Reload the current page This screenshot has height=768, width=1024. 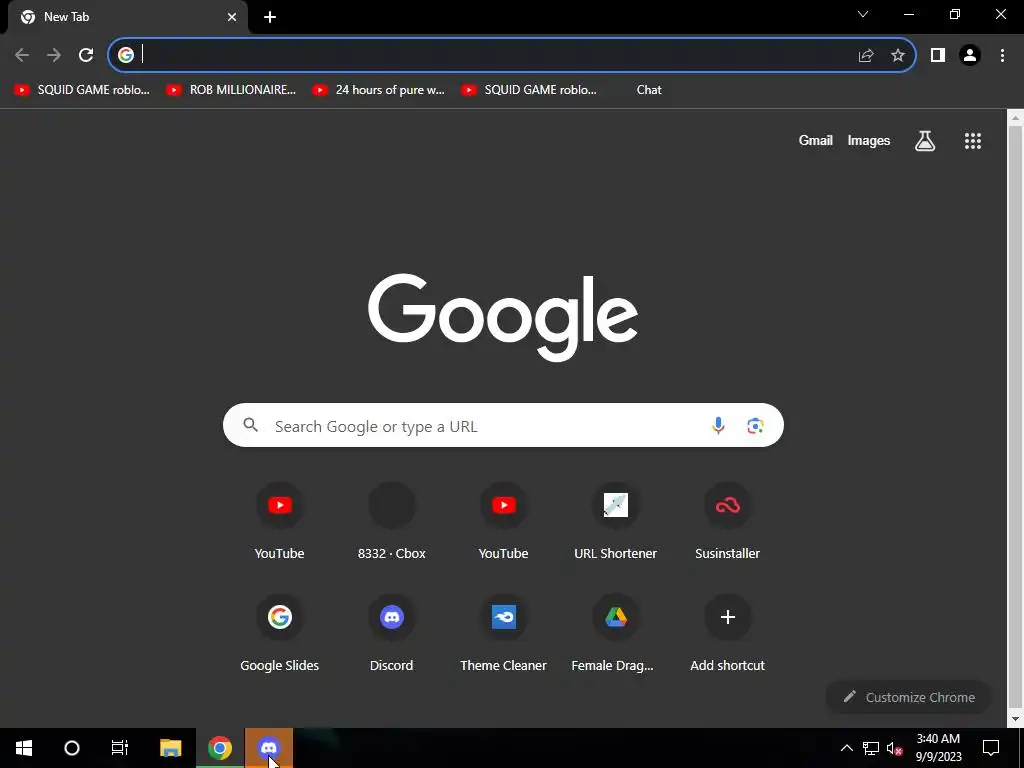pos(86,55)
